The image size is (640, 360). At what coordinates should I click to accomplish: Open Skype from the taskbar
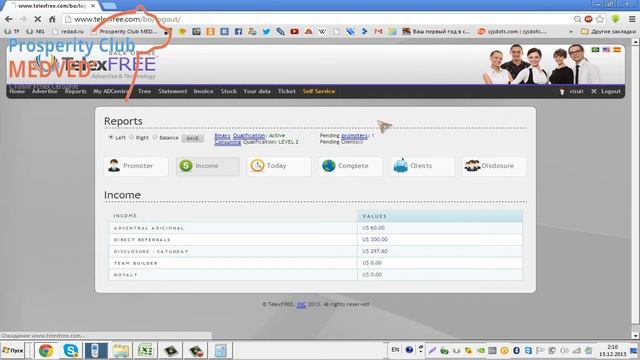(x=71, y=351)
